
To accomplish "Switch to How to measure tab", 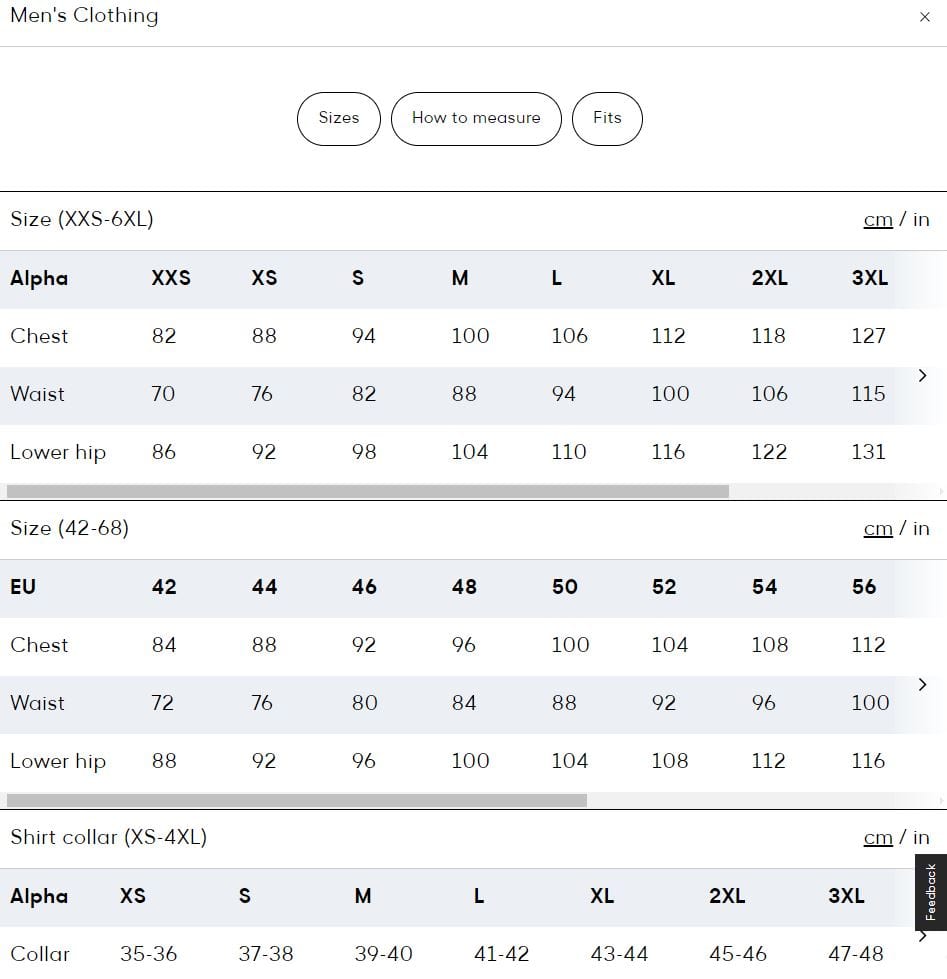I will pos(476,119).
